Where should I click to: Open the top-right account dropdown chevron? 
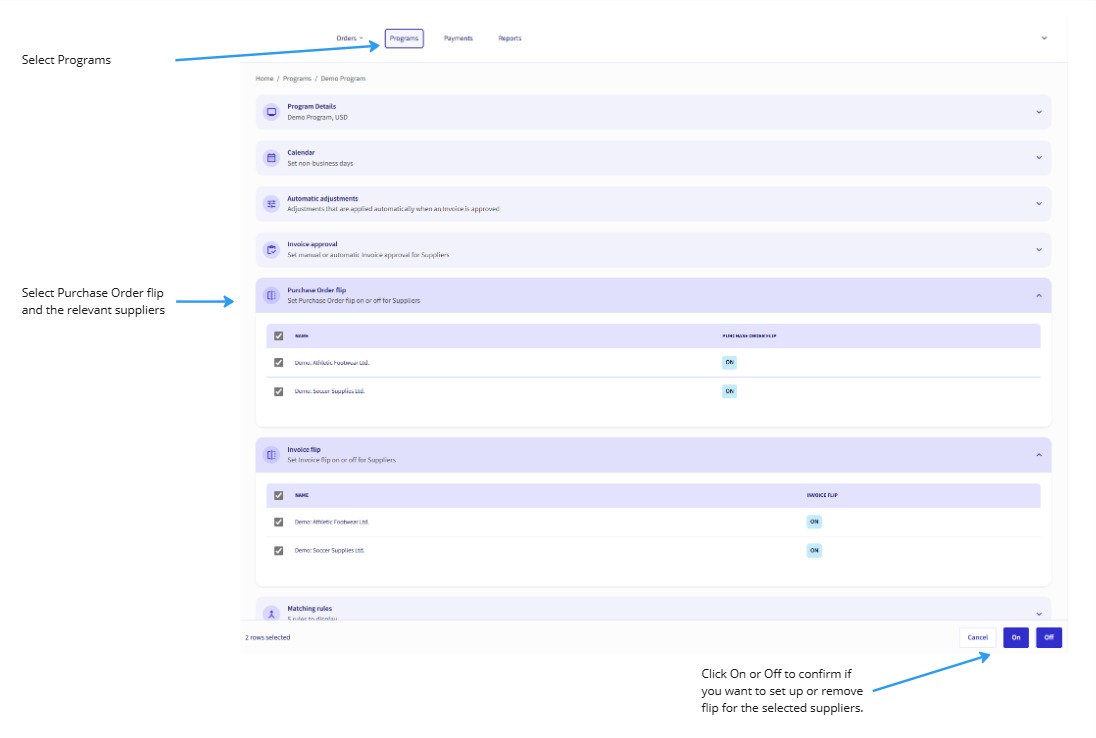[1044, 38]
